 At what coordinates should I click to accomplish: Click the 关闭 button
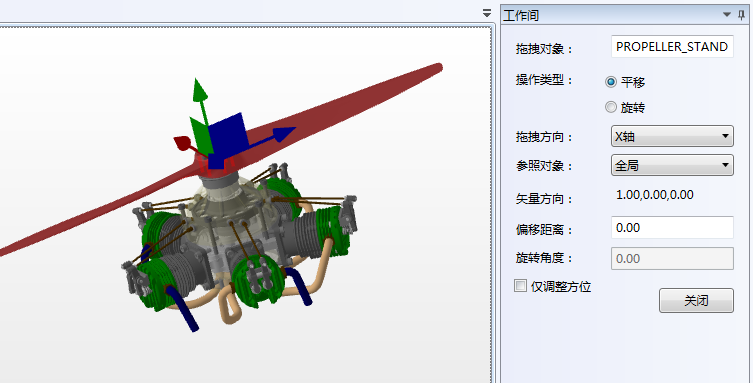point(696,300)
